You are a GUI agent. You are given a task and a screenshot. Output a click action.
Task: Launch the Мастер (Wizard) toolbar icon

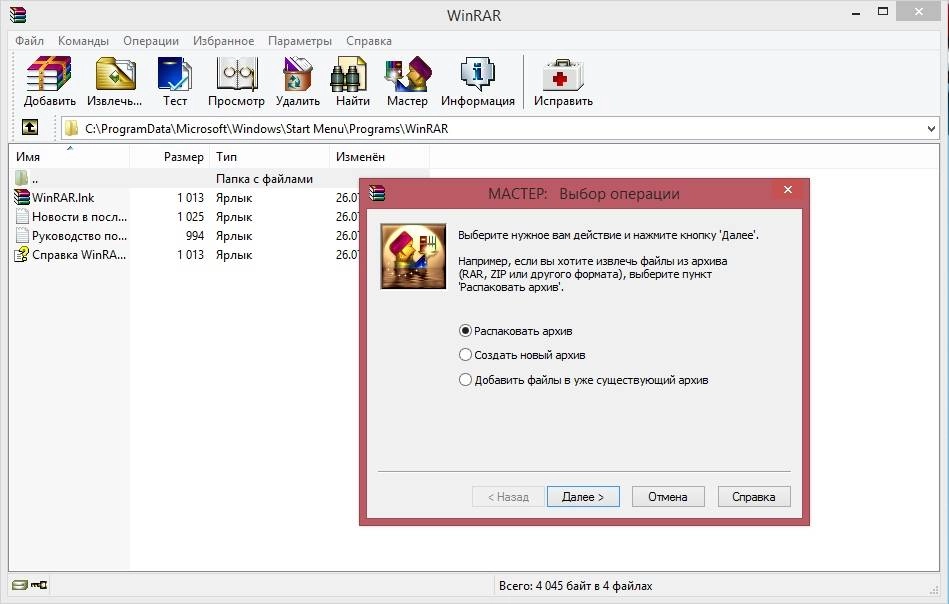click(408, 74)
